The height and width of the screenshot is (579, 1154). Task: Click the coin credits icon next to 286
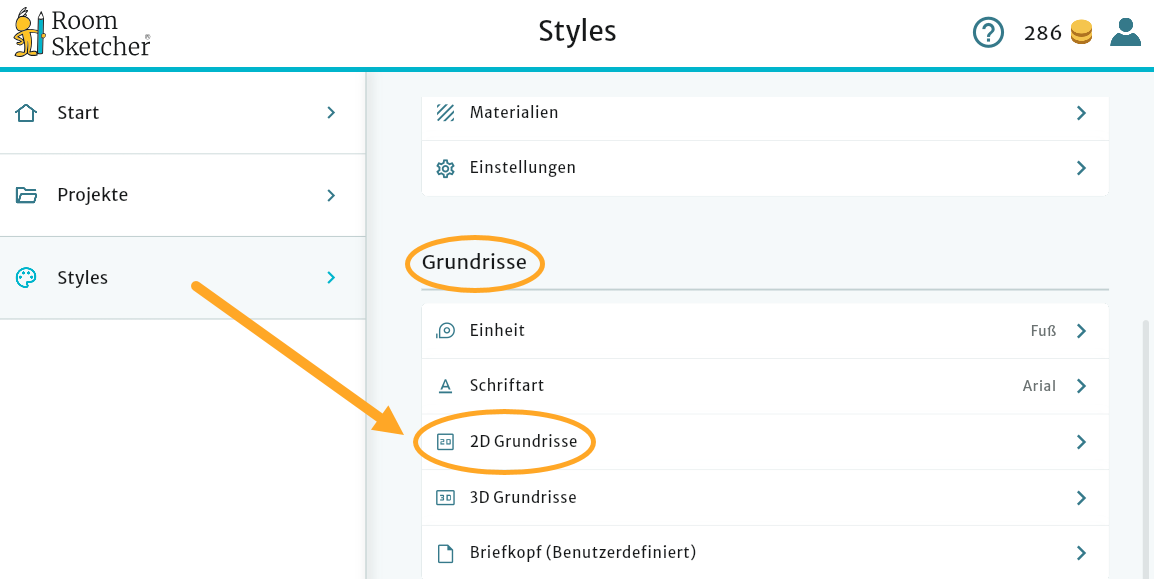(1082, 32)
